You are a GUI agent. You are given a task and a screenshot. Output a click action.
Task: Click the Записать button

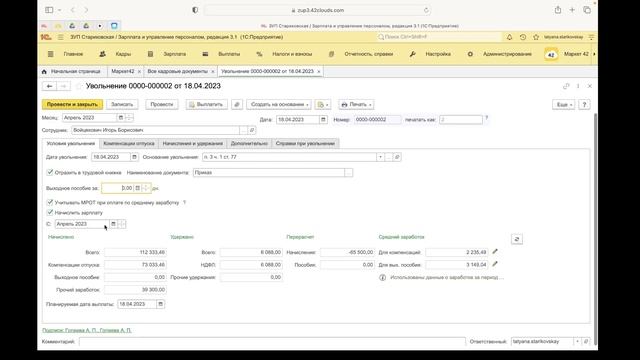[x=122, y=104]
